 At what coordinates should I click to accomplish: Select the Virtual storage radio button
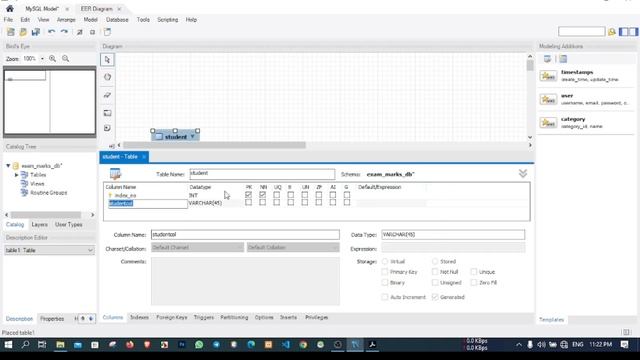[385, 261]
